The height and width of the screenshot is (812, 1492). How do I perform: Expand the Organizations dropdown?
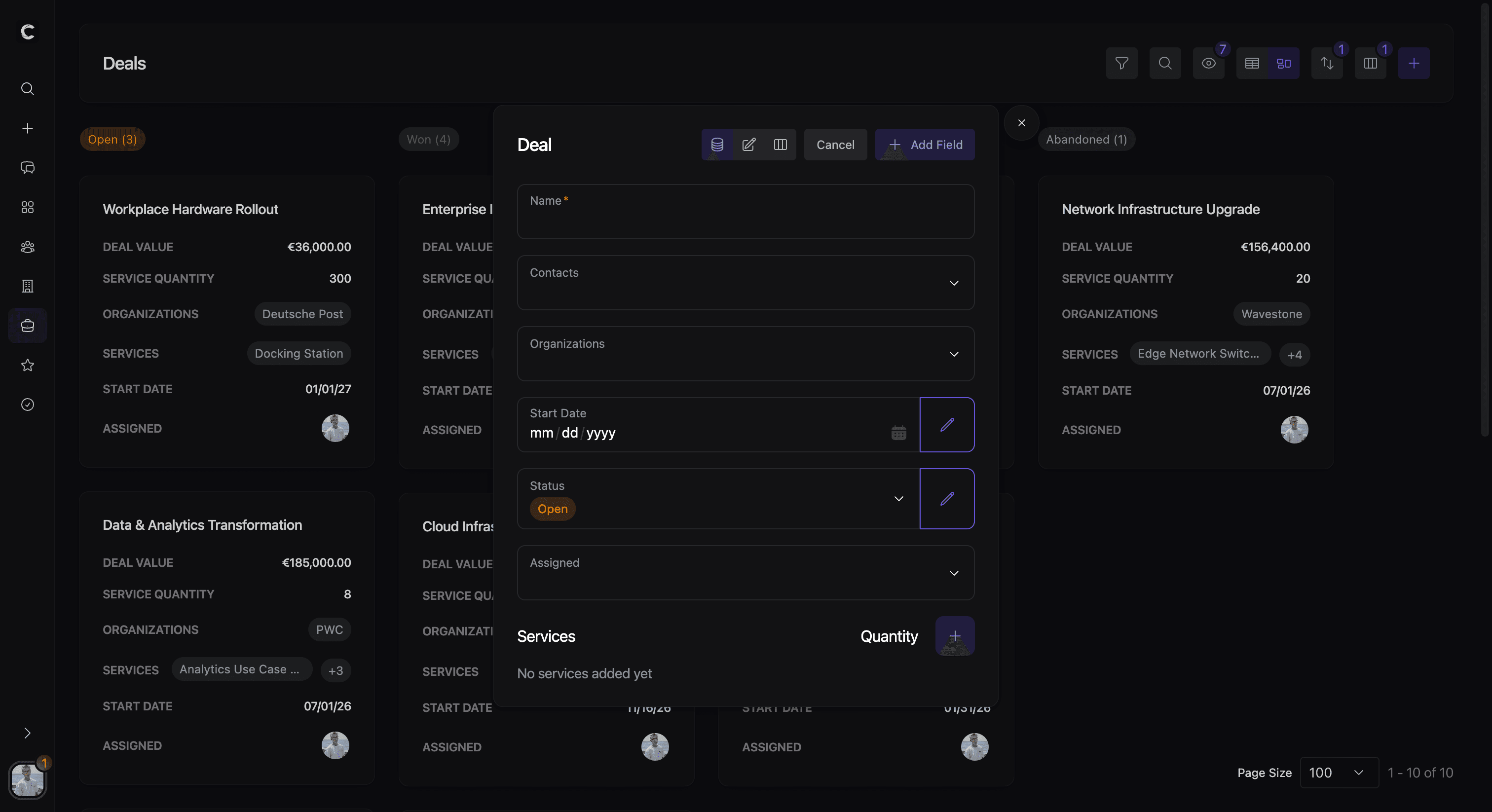(953, 354)
